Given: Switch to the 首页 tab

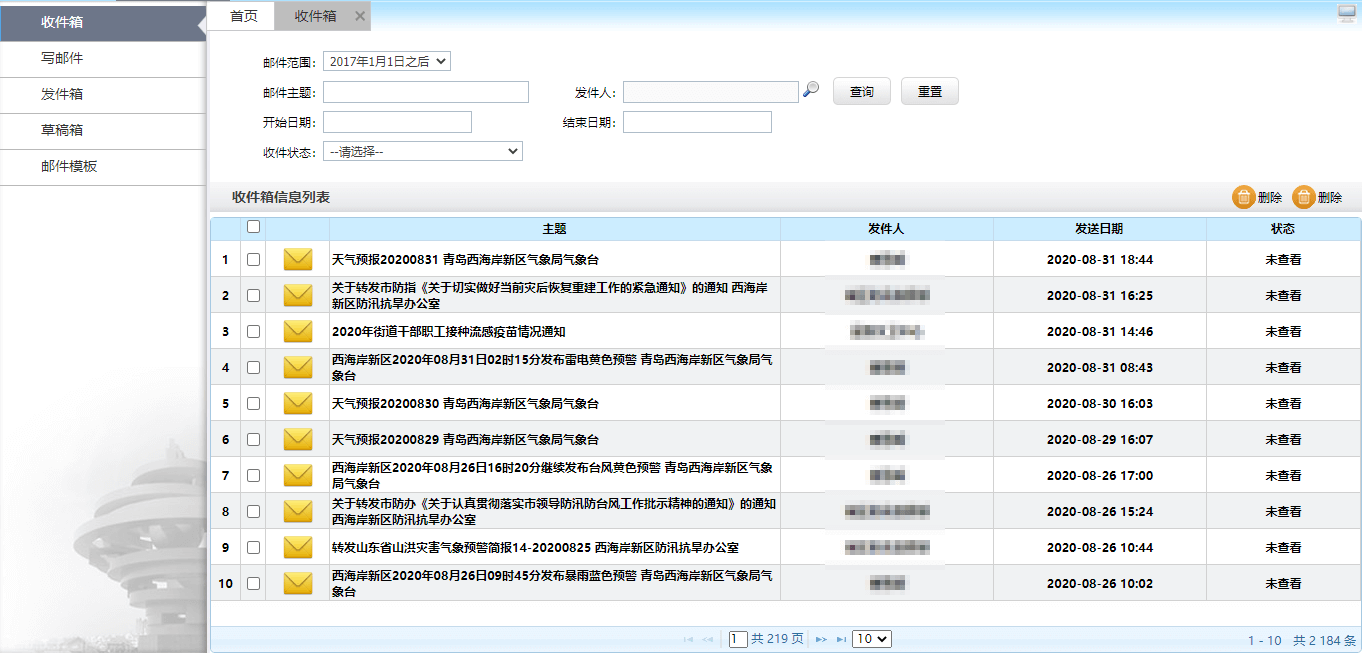Looking at the screenshot, I should tap(243, 16).
